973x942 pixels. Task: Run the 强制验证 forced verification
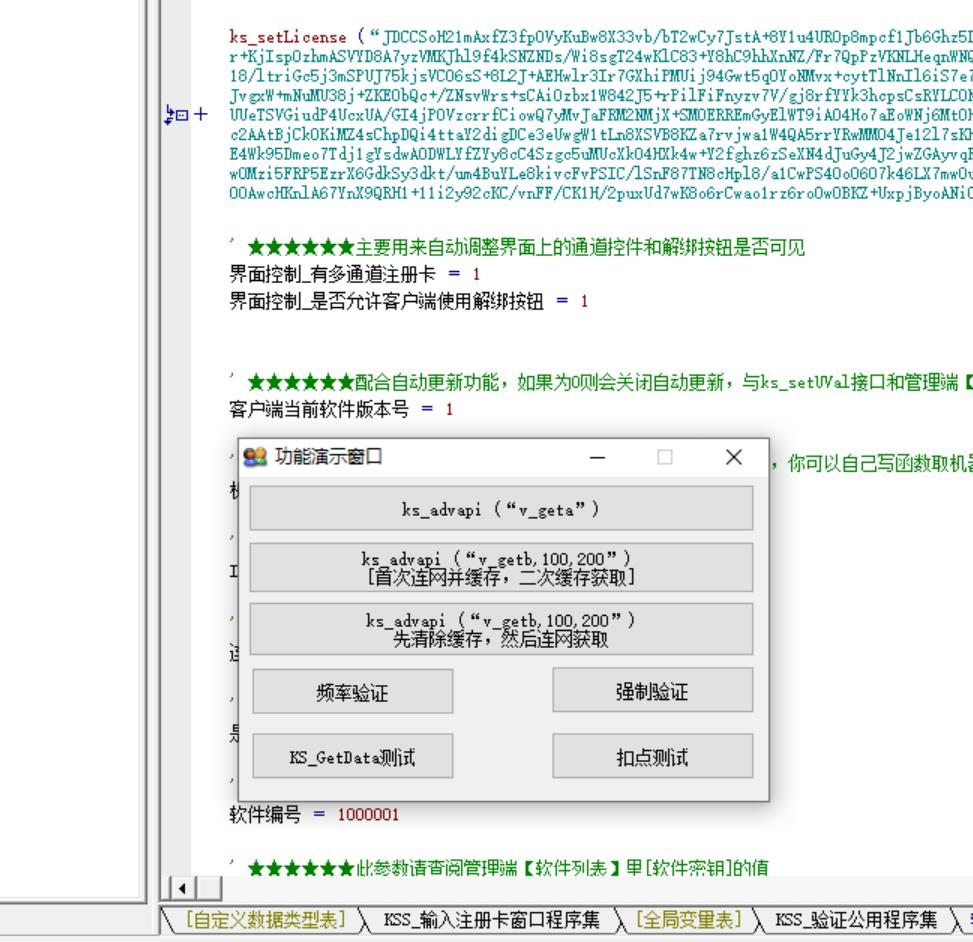652,691
